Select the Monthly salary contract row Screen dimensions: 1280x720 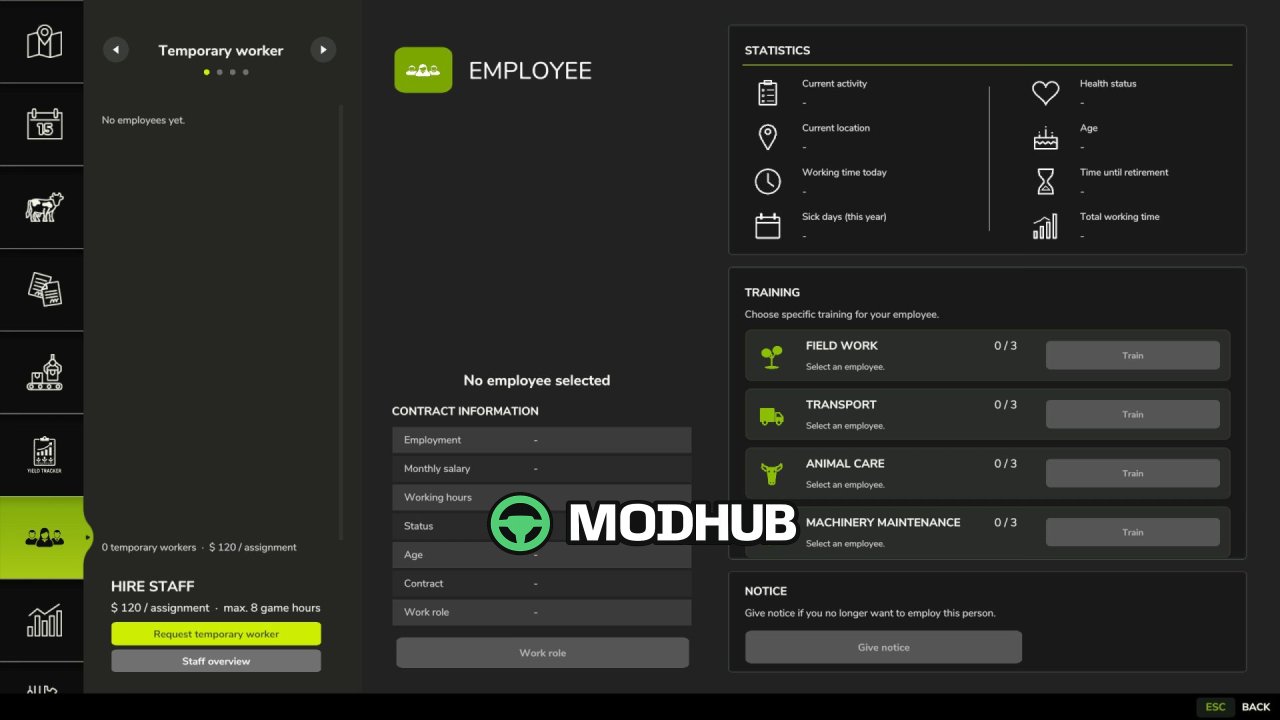(541, 469)
